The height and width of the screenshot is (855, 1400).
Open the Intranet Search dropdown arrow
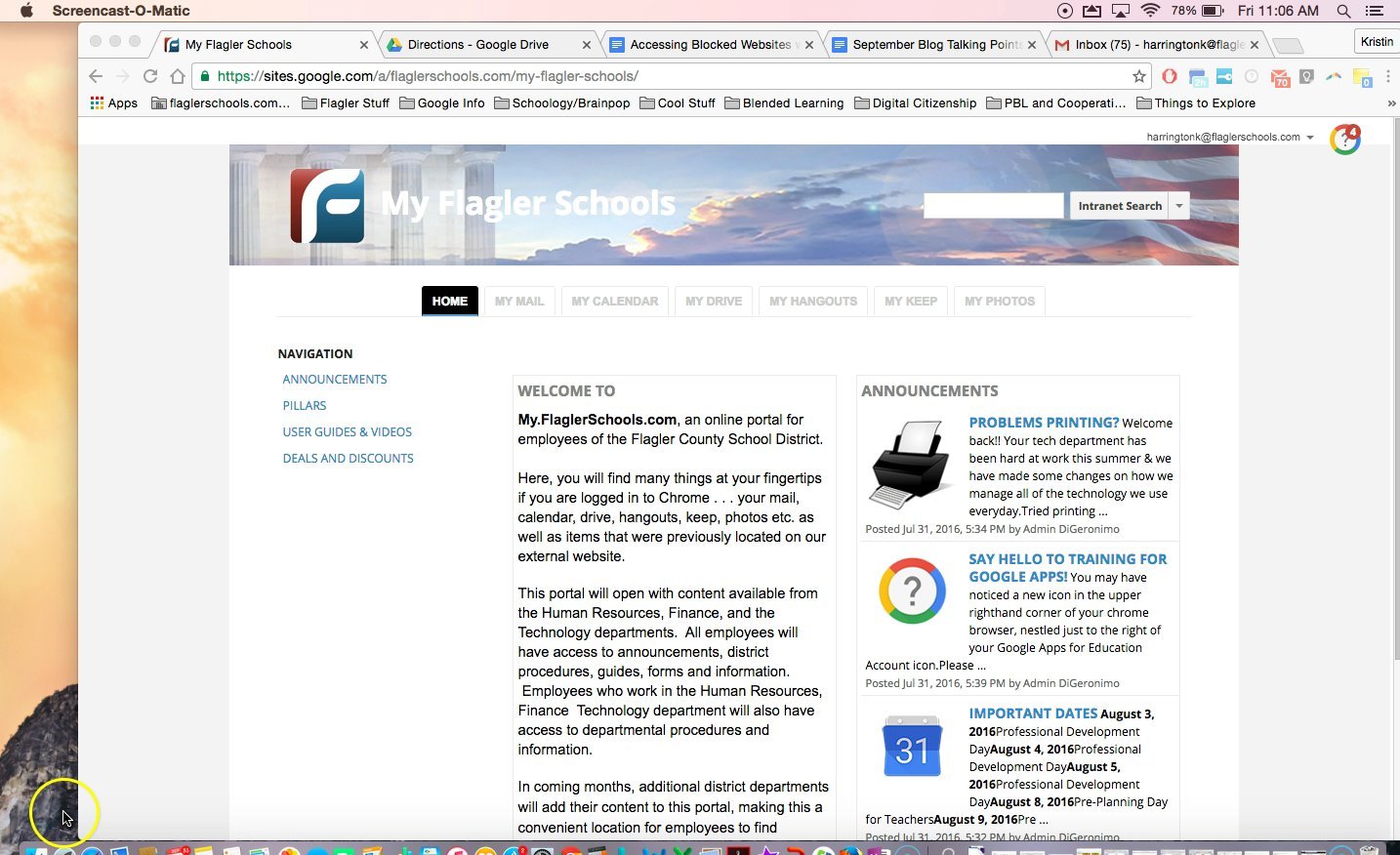pos(1179,206)
